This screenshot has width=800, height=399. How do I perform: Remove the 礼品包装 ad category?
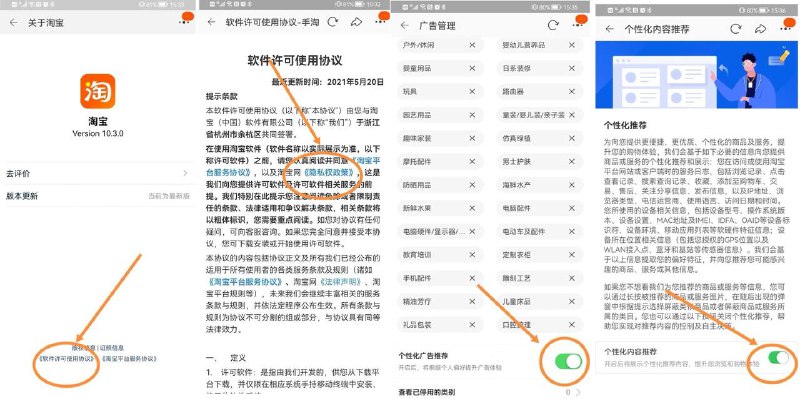[x=472, y=325]
